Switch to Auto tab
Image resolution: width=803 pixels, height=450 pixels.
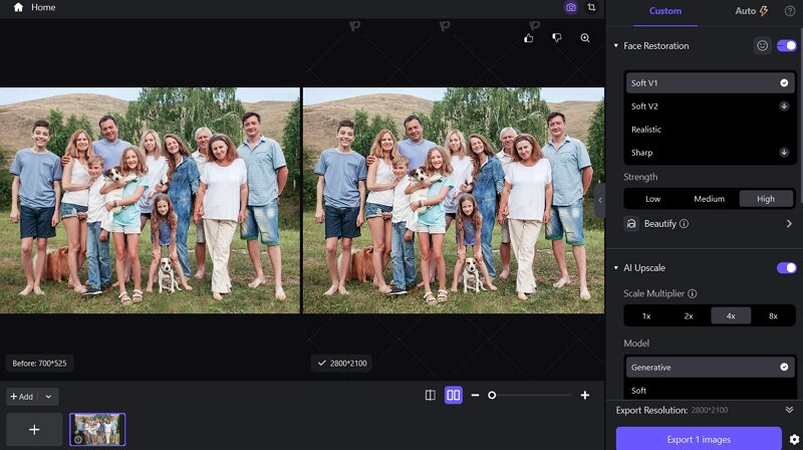751,11
